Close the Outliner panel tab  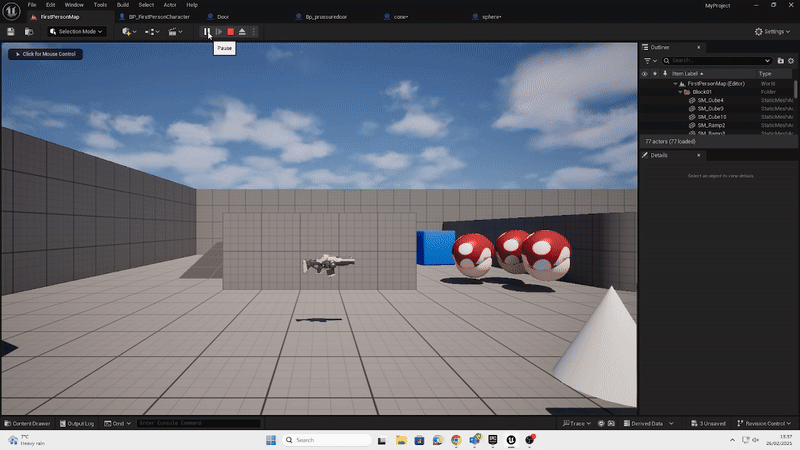(x=698, y=47)
